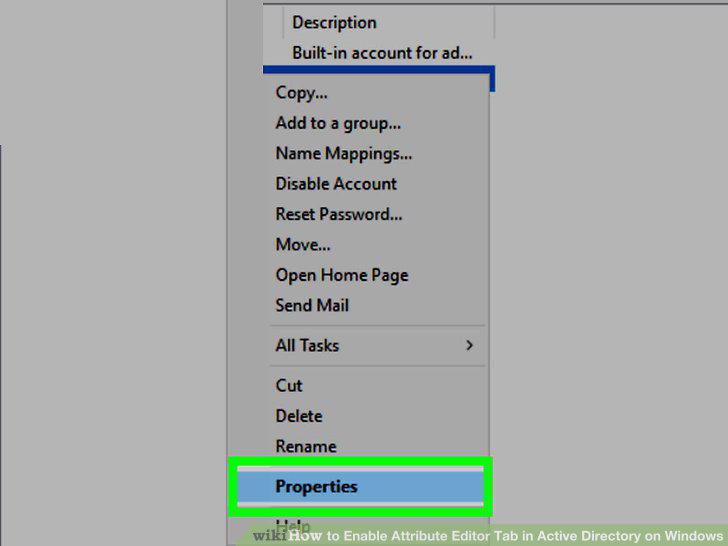Select the 'Built-in account for ad...' description cell
Screen dimensions: 728x546
click(x=382, y=53)
